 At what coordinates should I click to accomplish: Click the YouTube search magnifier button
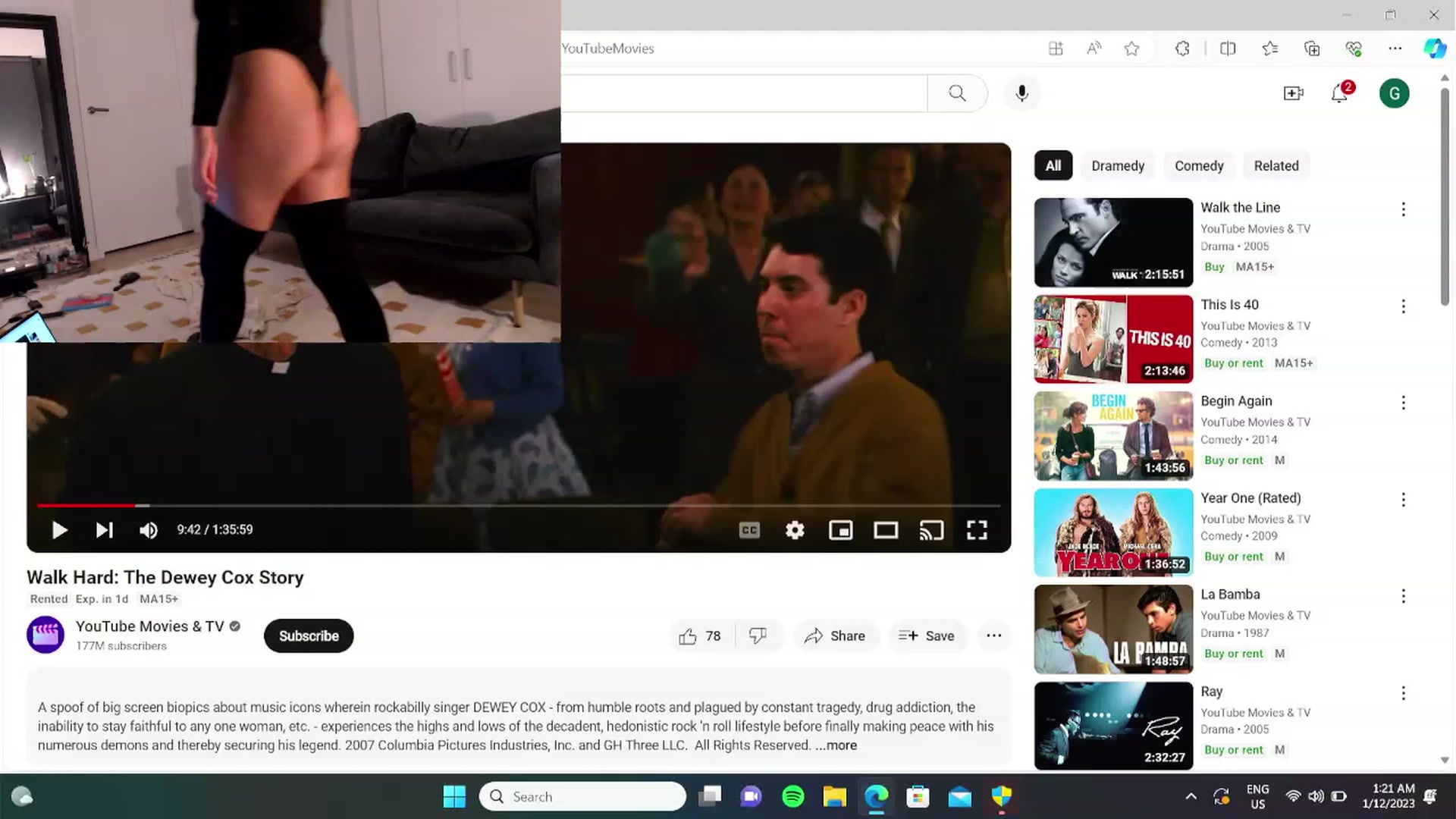point(957,93)
